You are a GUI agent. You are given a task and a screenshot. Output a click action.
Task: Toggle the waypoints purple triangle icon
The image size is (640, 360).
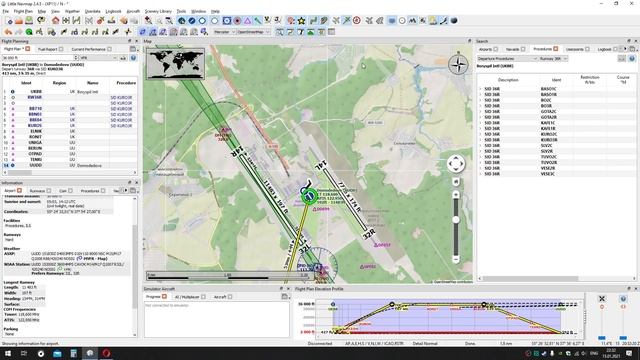click(x=247, y=21)
